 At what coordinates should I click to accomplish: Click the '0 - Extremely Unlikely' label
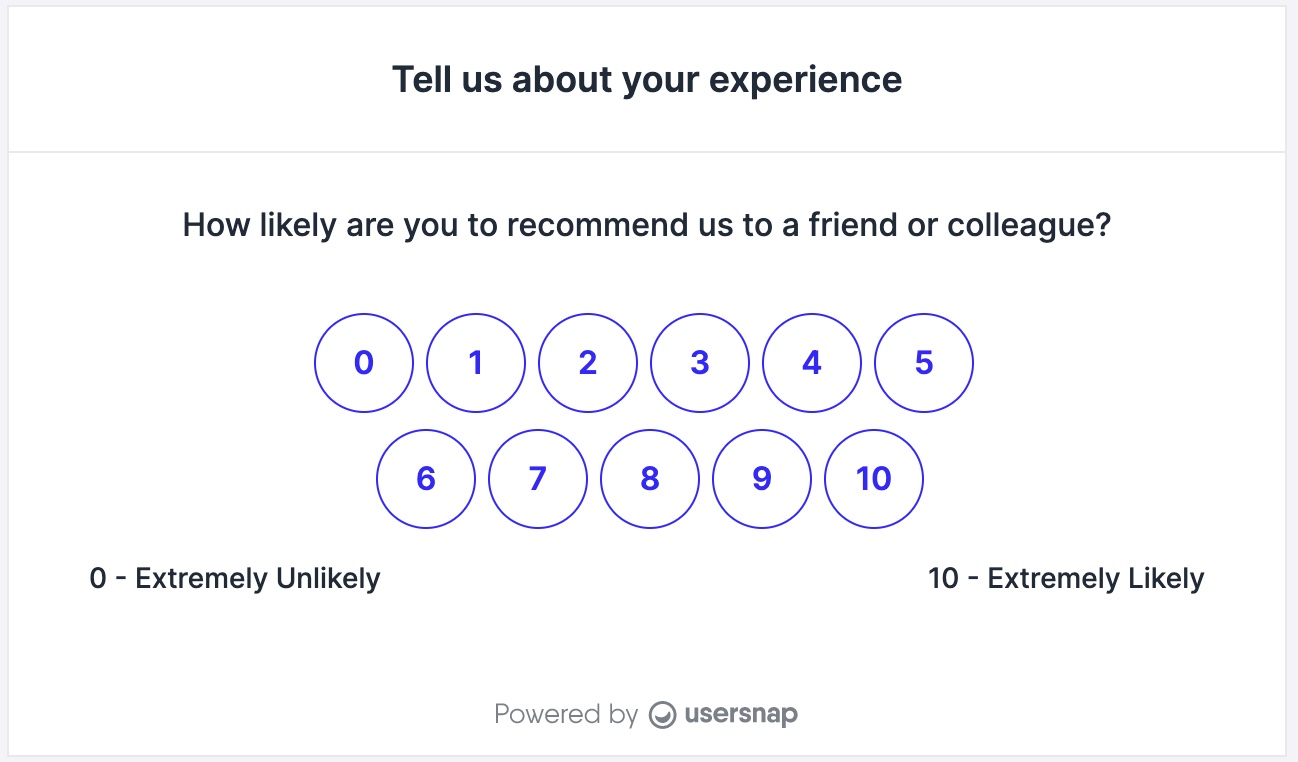click(235, 578)
